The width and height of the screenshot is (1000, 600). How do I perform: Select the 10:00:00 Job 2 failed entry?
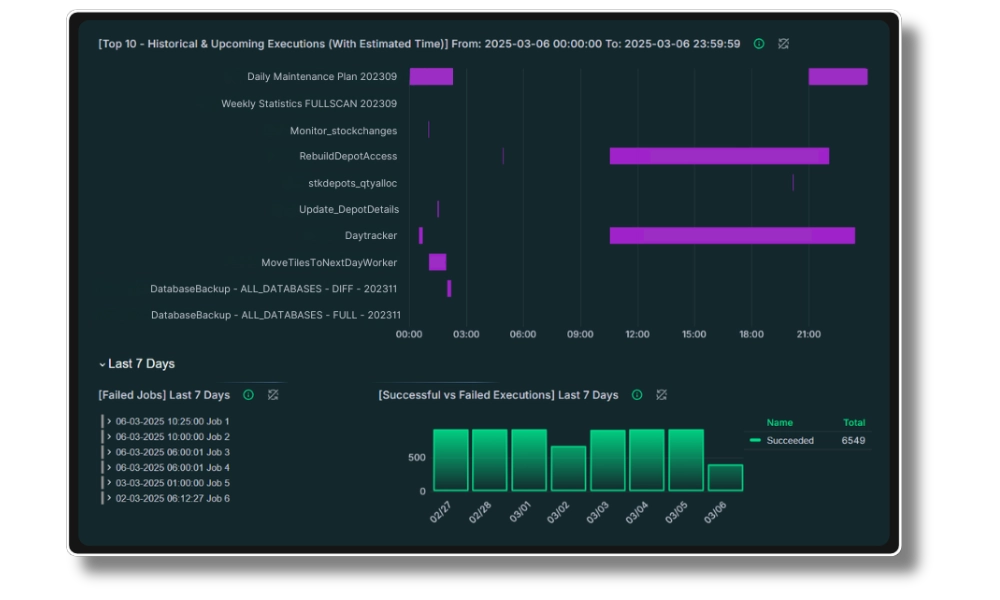(x=172, y=437)
